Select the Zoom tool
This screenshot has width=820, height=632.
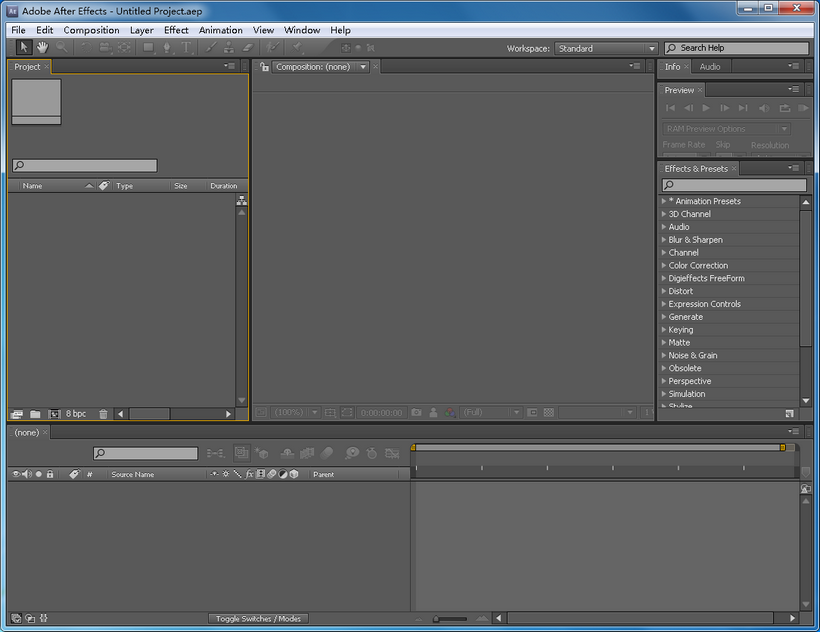61,46
